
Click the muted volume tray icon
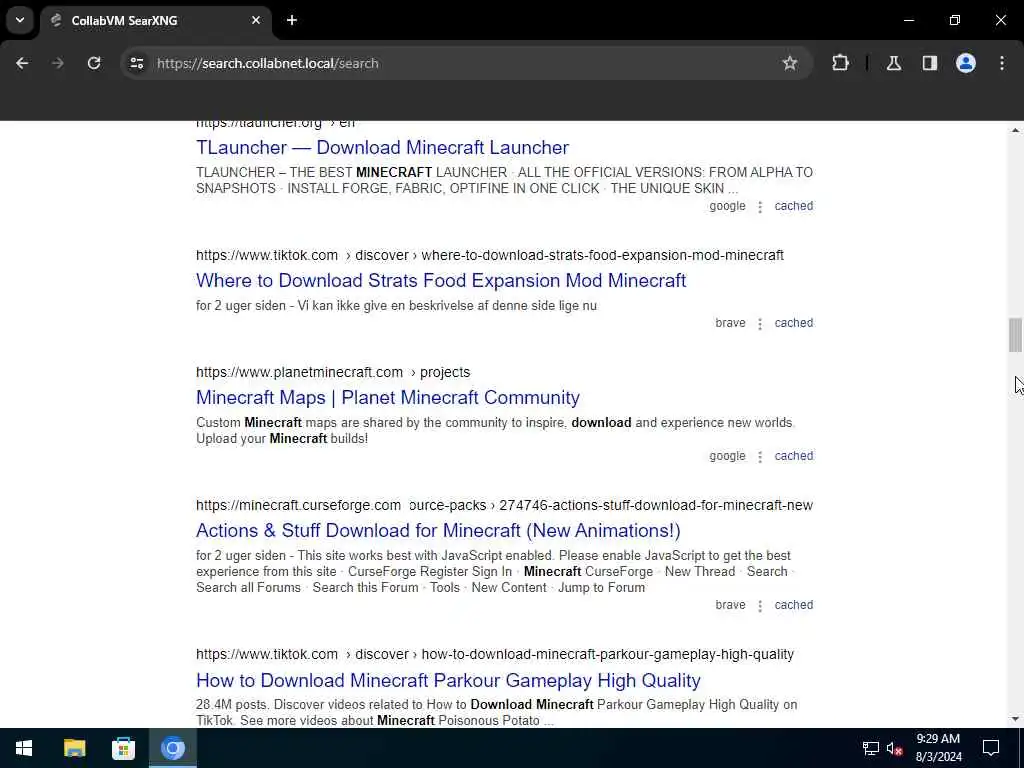pos(894,748)
